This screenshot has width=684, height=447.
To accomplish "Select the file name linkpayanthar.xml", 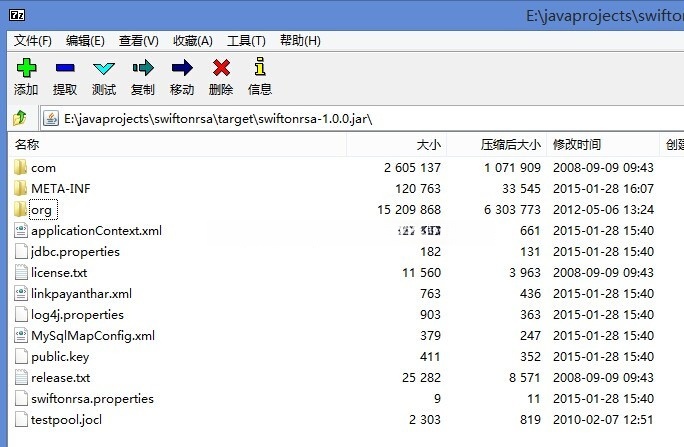I will [81, 293].
